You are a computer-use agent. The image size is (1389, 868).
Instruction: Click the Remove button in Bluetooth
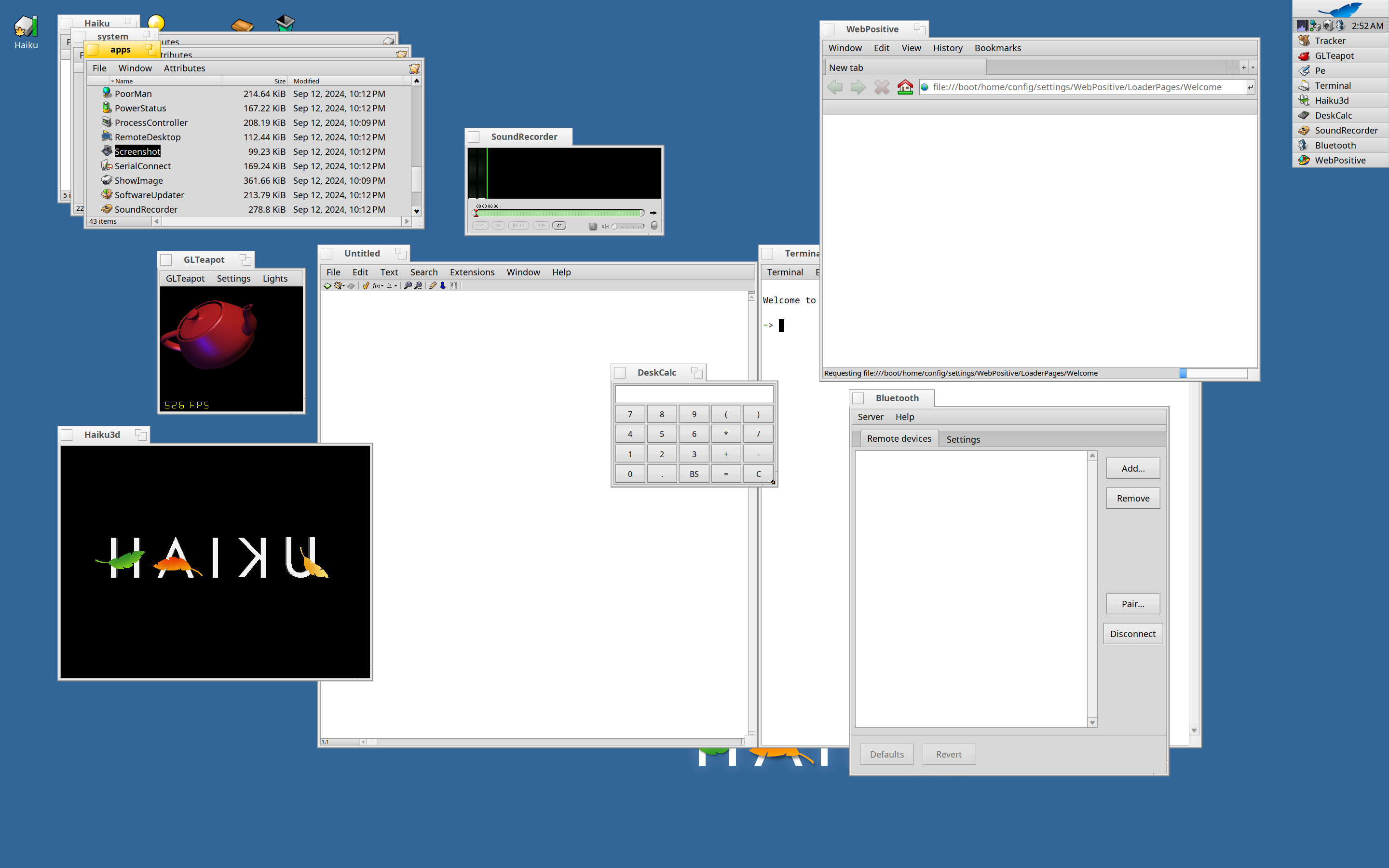click(1132, 498)
